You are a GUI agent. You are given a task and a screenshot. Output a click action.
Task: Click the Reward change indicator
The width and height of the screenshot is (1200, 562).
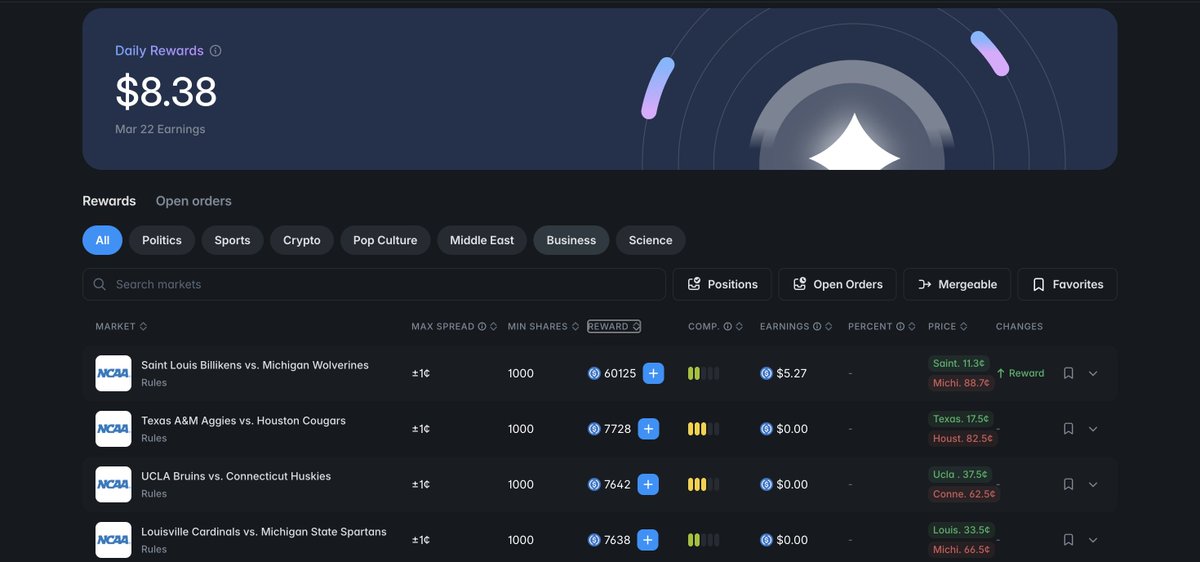pyautogui.click(x=1020, y=373)
